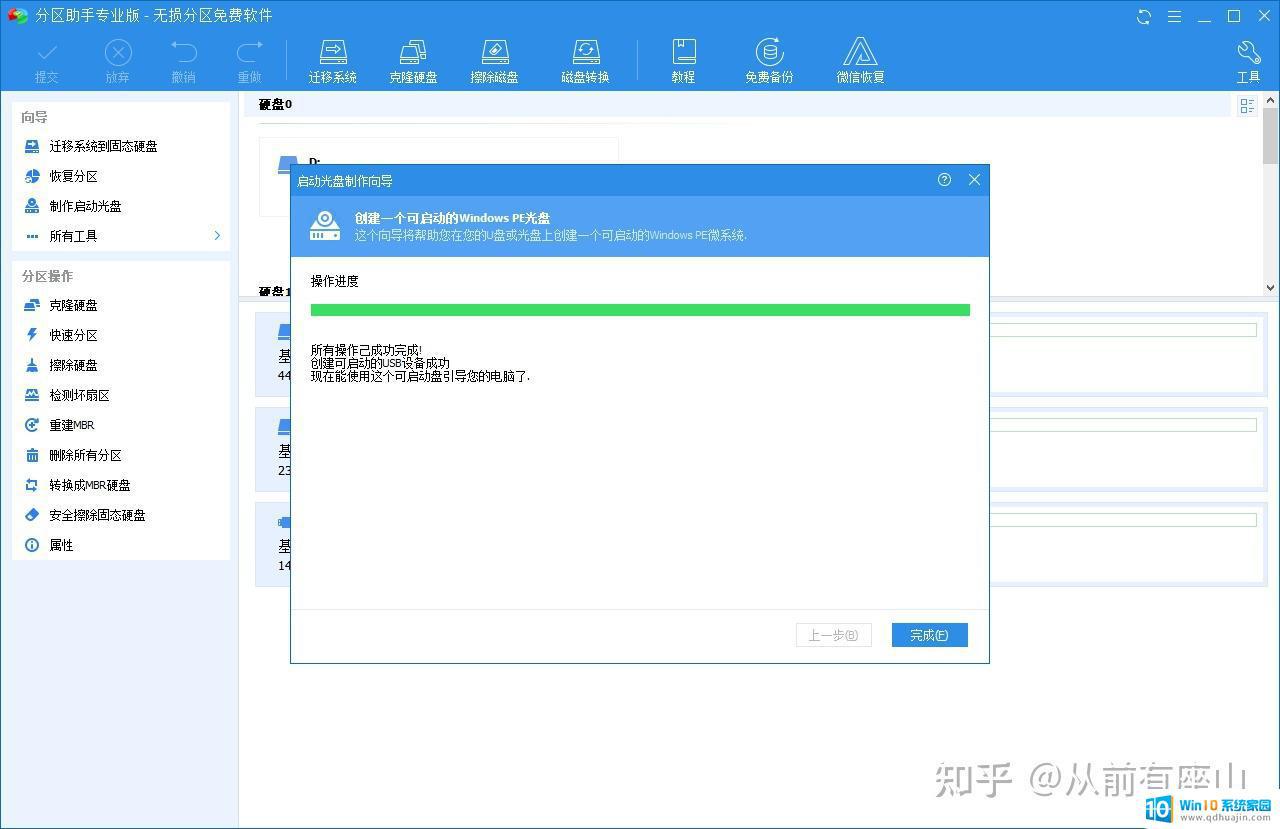Click the 向导 section header
Image resolution: width=1280 pixels, height=829 pixels.
click(x=35, y=117)
